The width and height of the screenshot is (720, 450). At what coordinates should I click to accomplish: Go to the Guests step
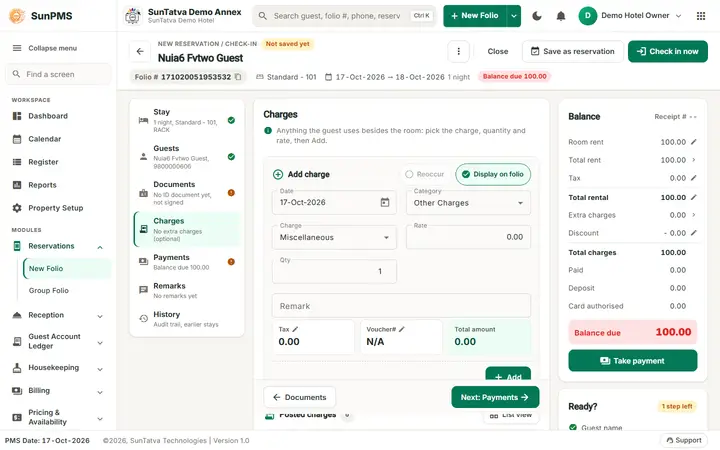point(187,157)
